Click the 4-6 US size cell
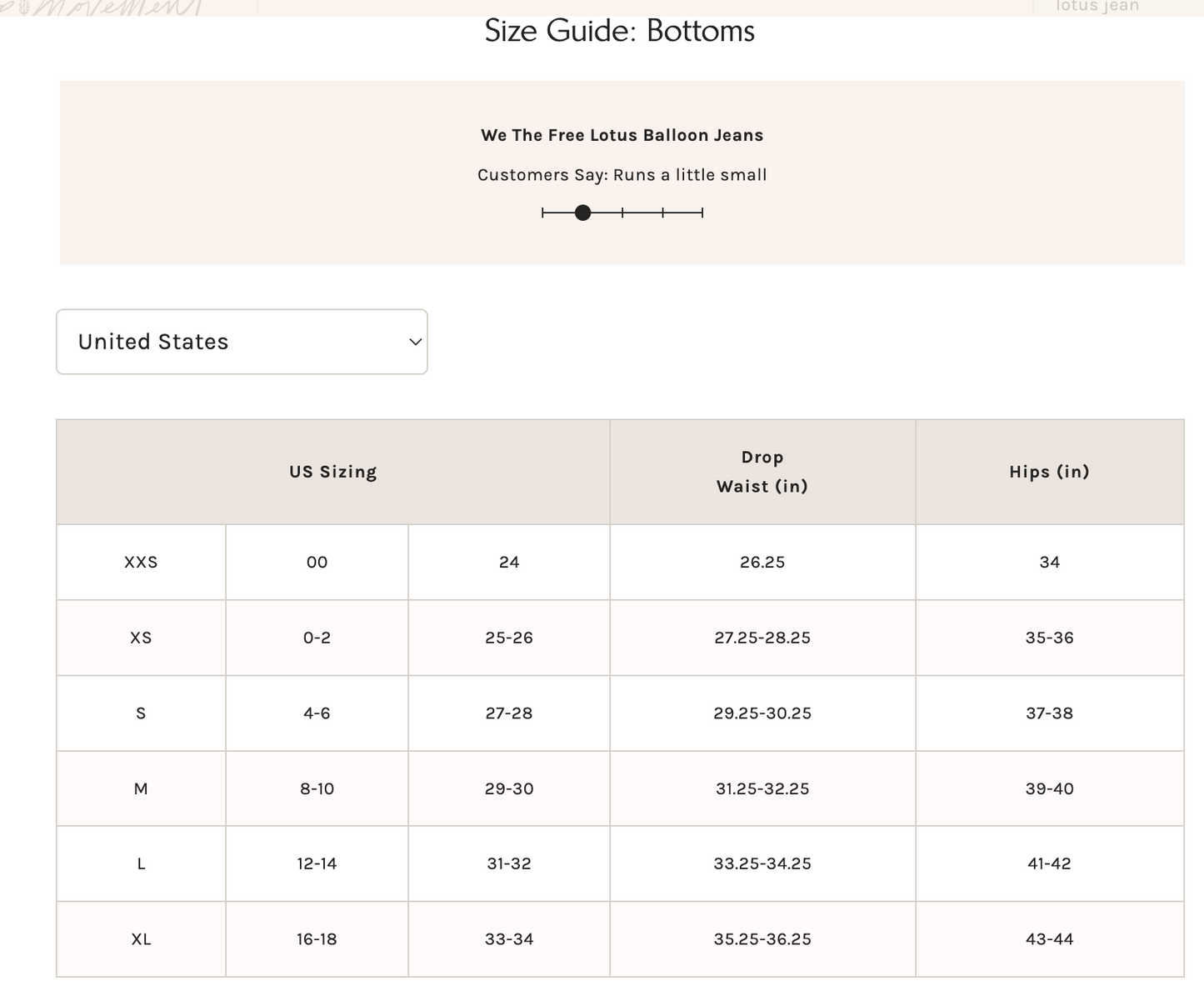 click(317, 713)
